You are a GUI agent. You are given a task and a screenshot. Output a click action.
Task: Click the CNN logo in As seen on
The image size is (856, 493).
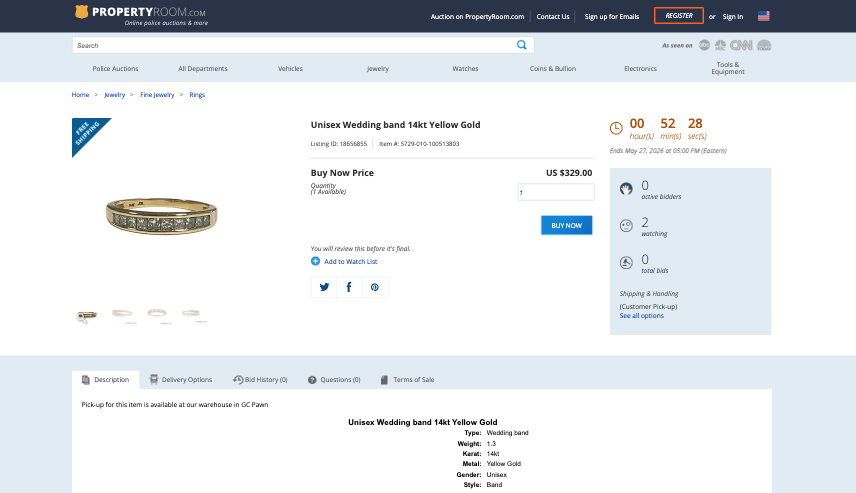coord(741,45)
